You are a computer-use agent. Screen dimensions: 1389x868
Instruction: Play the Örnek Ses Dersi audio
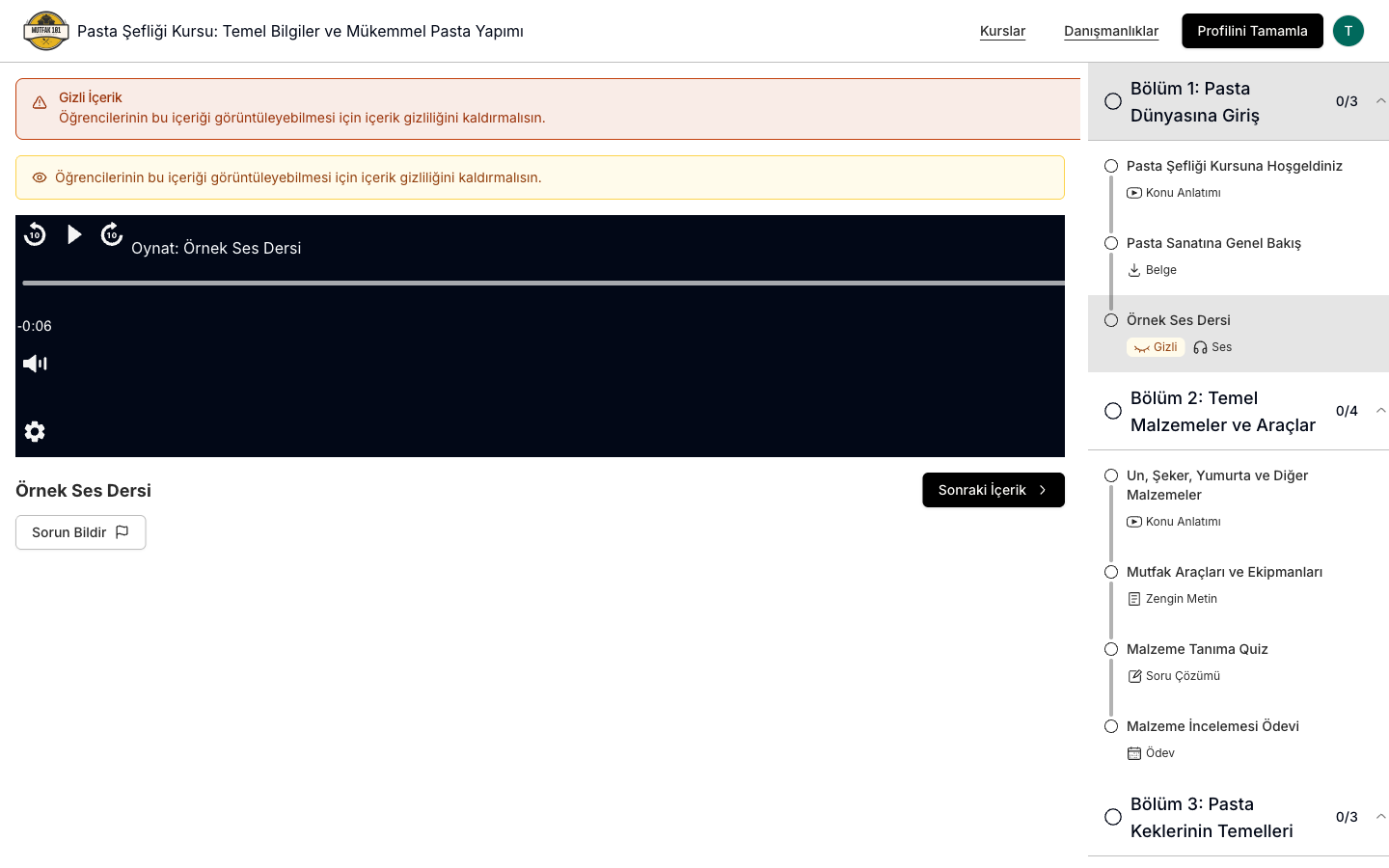coord(74,234)
